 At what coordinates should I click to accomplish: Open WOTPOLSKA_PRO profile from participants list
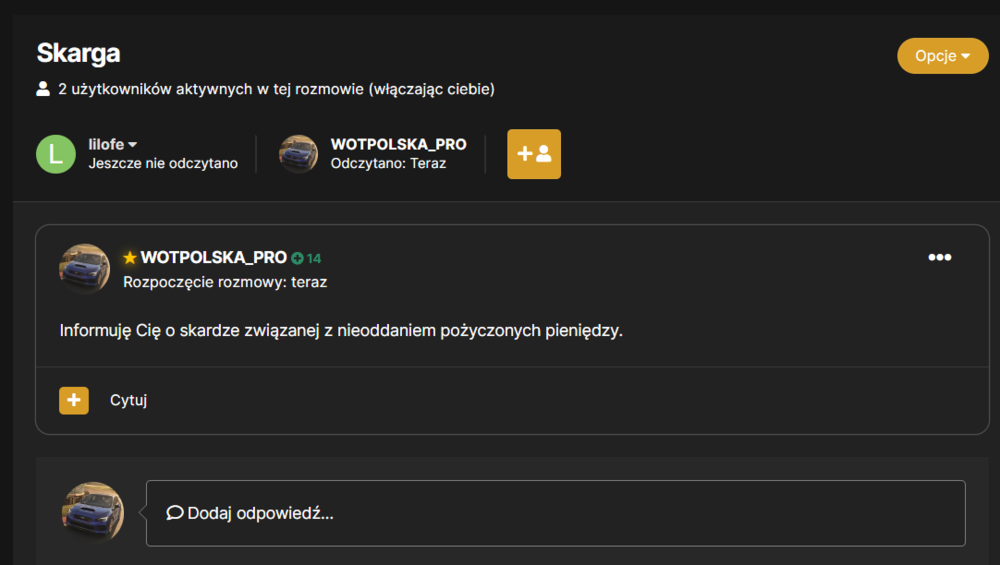(398, 144)
